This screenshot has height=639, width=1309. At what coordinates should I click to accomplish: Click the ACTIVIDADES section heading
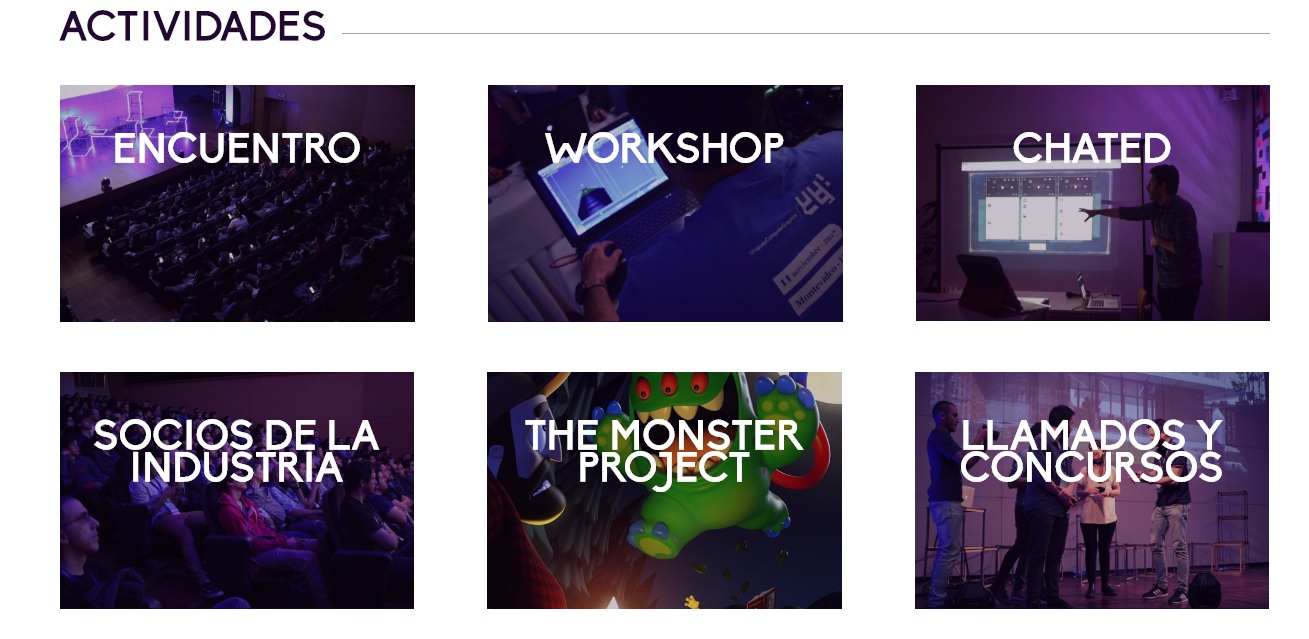(x=193, y=26)
